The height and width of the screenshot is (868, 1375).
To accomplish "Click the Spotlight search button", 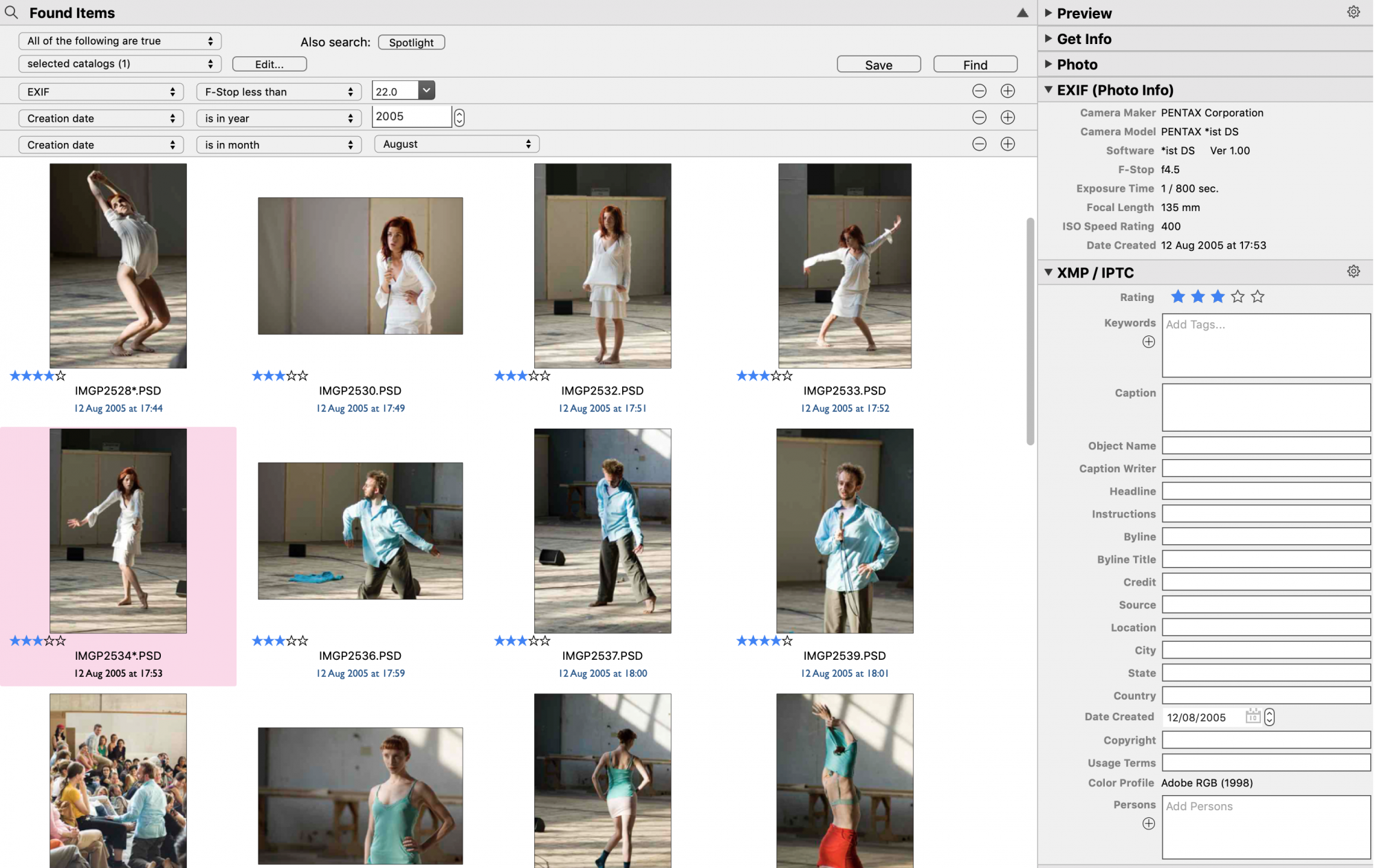I will 411,42.
